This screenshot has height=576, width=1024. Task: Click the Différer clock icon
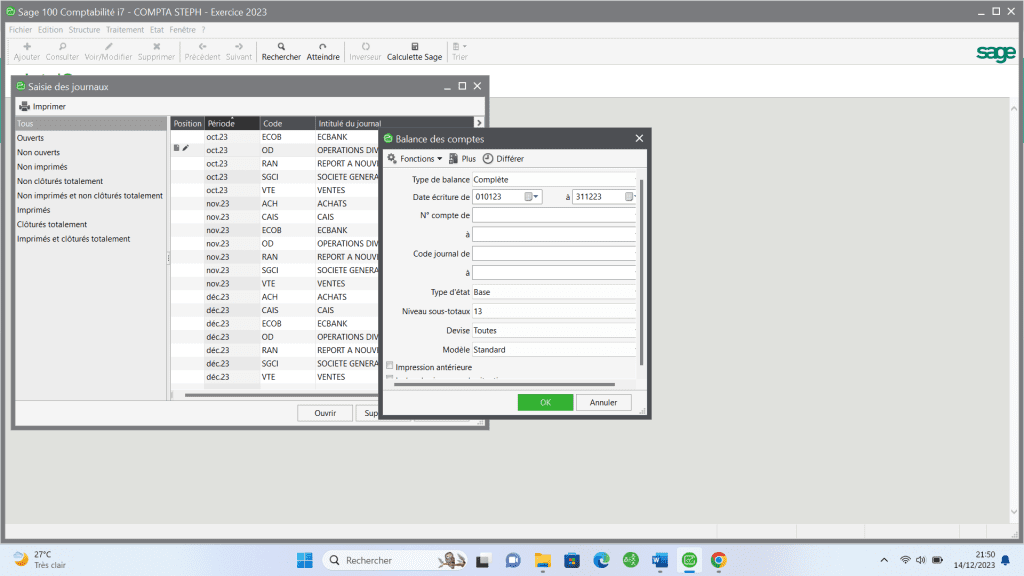tap(488, 159)
